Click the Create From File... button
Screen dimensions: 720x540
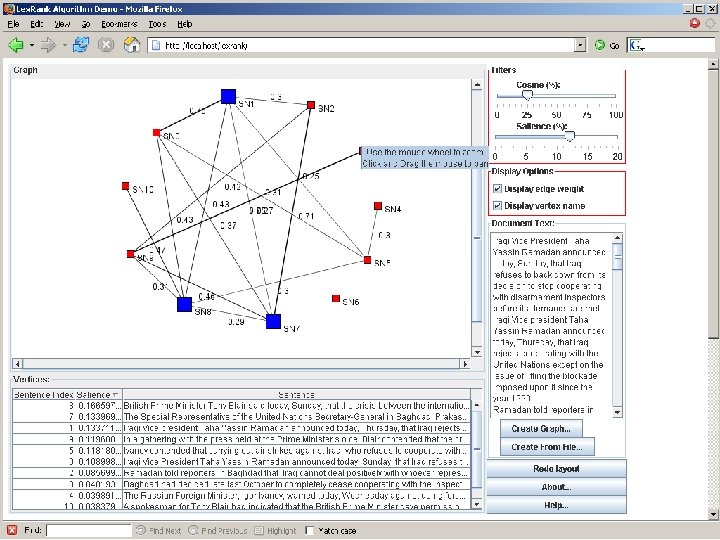(x=547, y=446)
